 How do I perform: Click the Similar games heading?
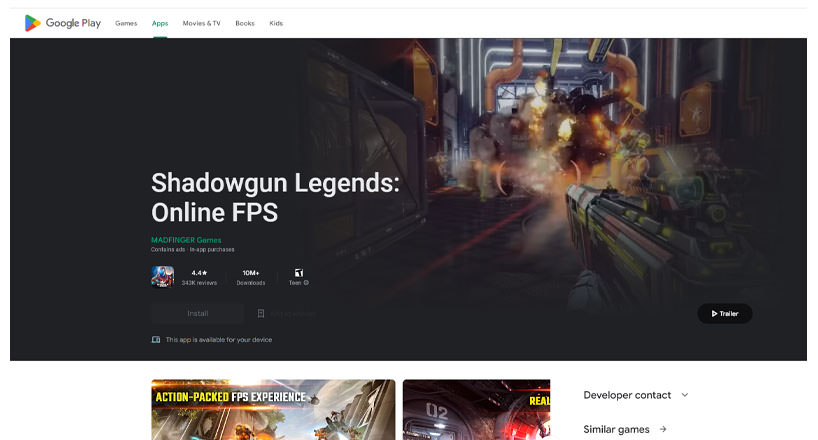click(x=616, y=429)
